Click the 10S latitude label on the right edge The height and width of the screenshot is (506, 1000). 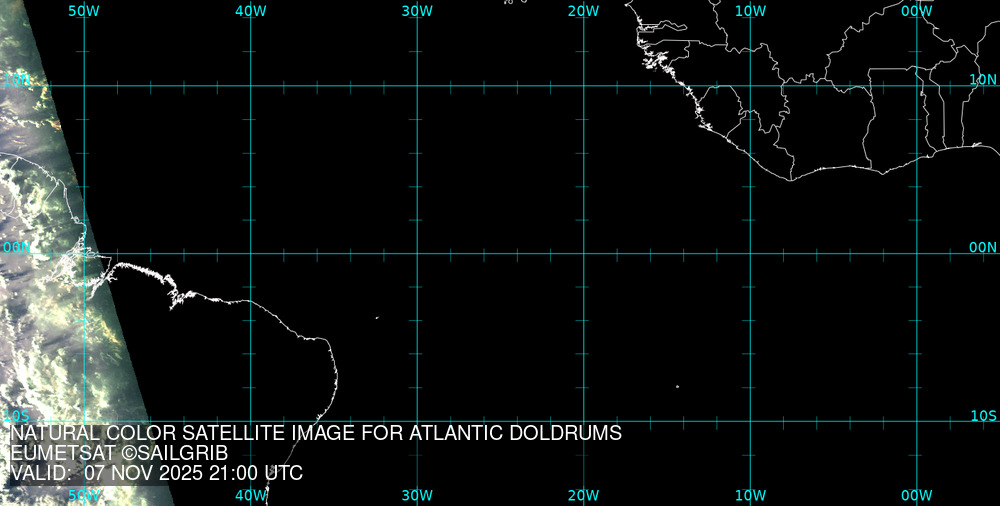983,415
